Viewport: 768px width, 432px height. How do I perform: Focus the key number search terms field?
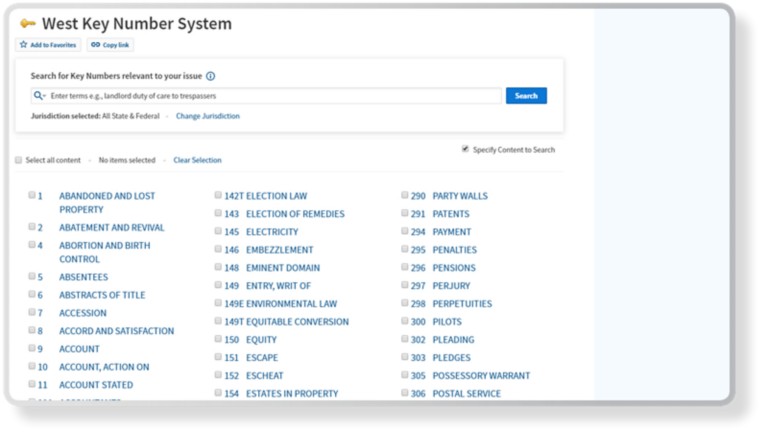pyautogui.click(x=266, y=96)
